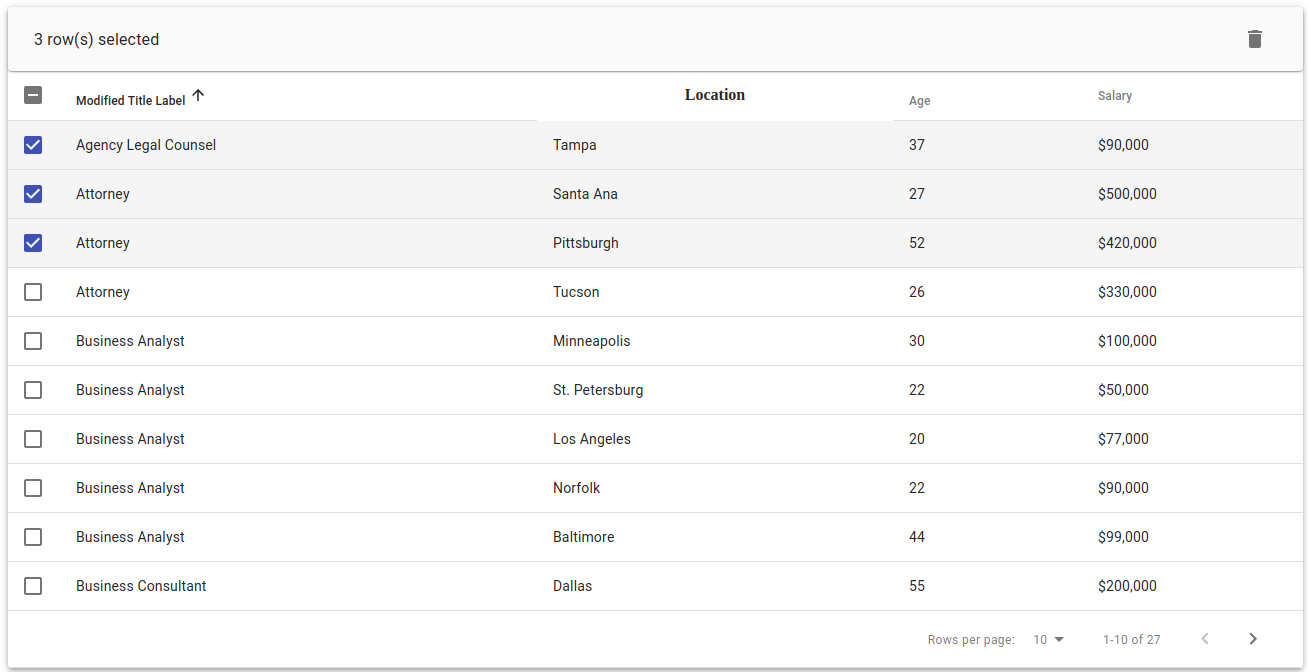Click the '1-10 of 27' pagination label

click(1131, 639)
